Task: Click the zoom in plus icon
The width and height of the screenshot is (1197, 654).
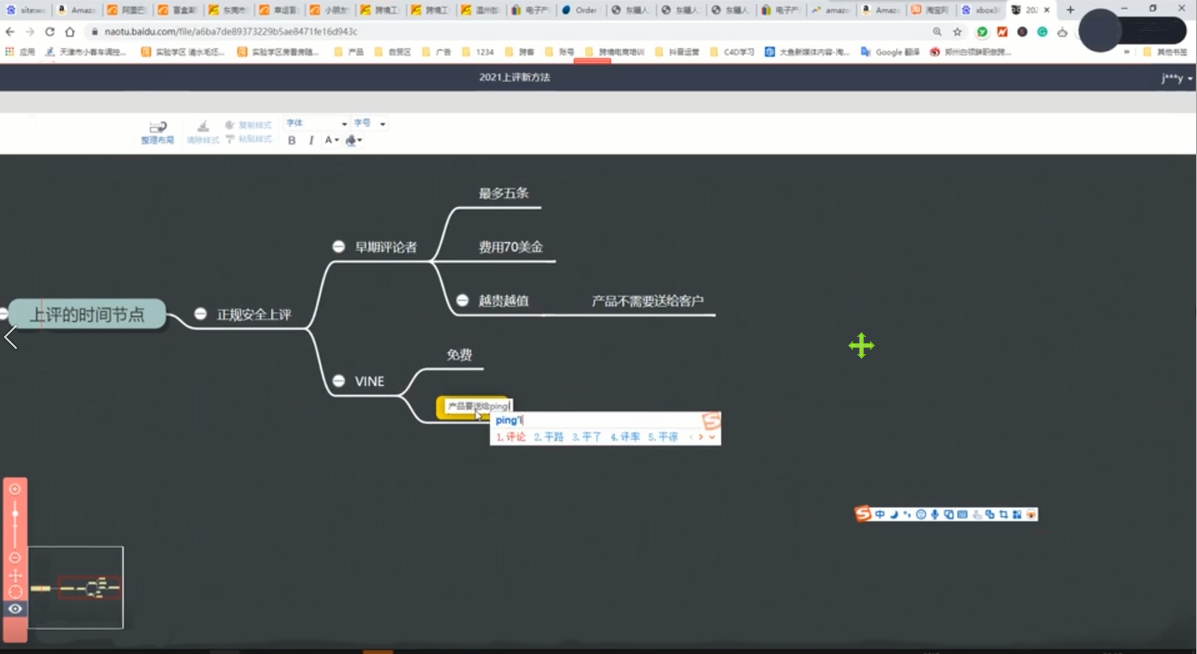Action: [x=15, y=489]
